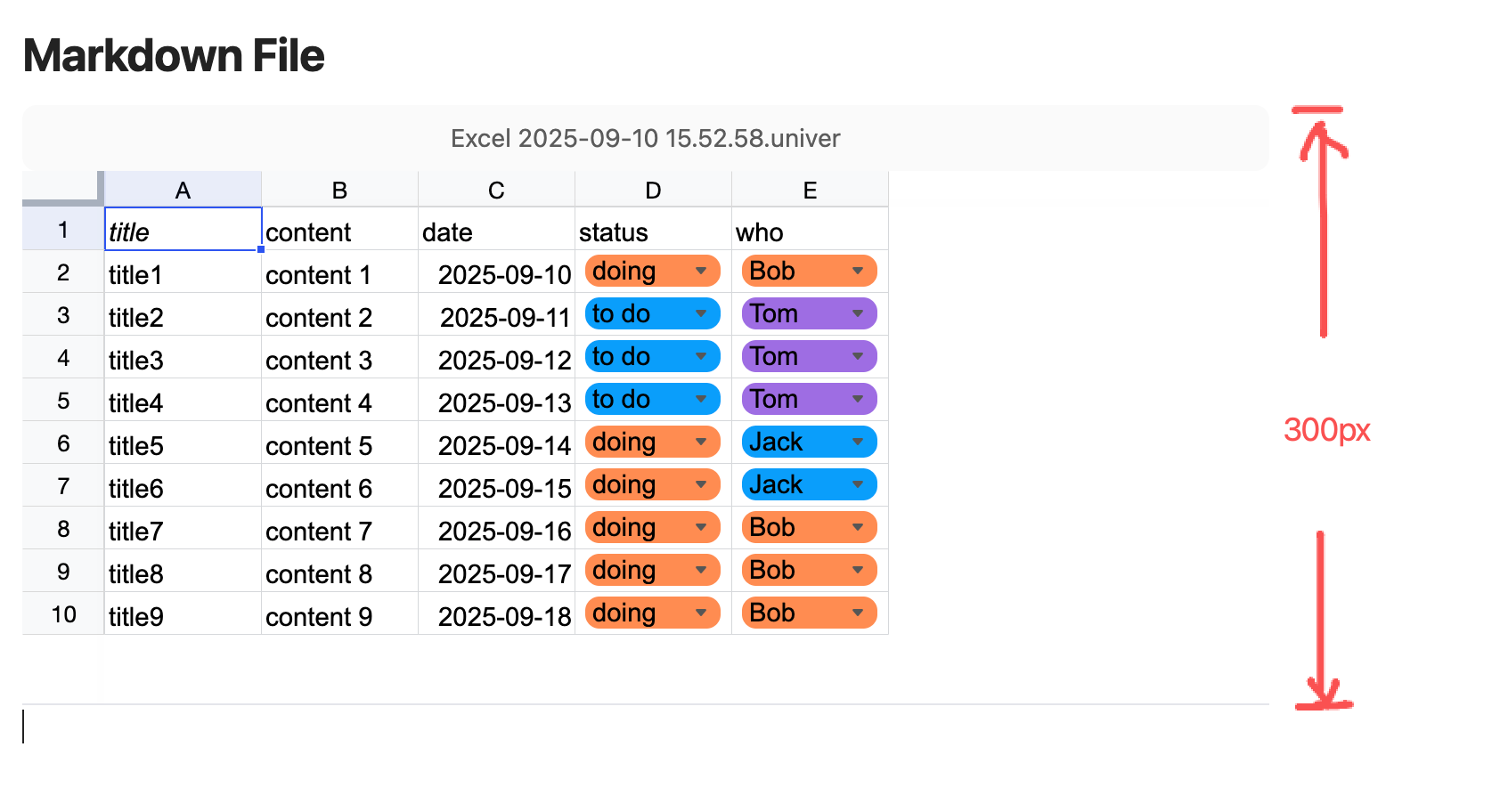Select column E header
This screenshot has height=812, width=1500.
810,191
